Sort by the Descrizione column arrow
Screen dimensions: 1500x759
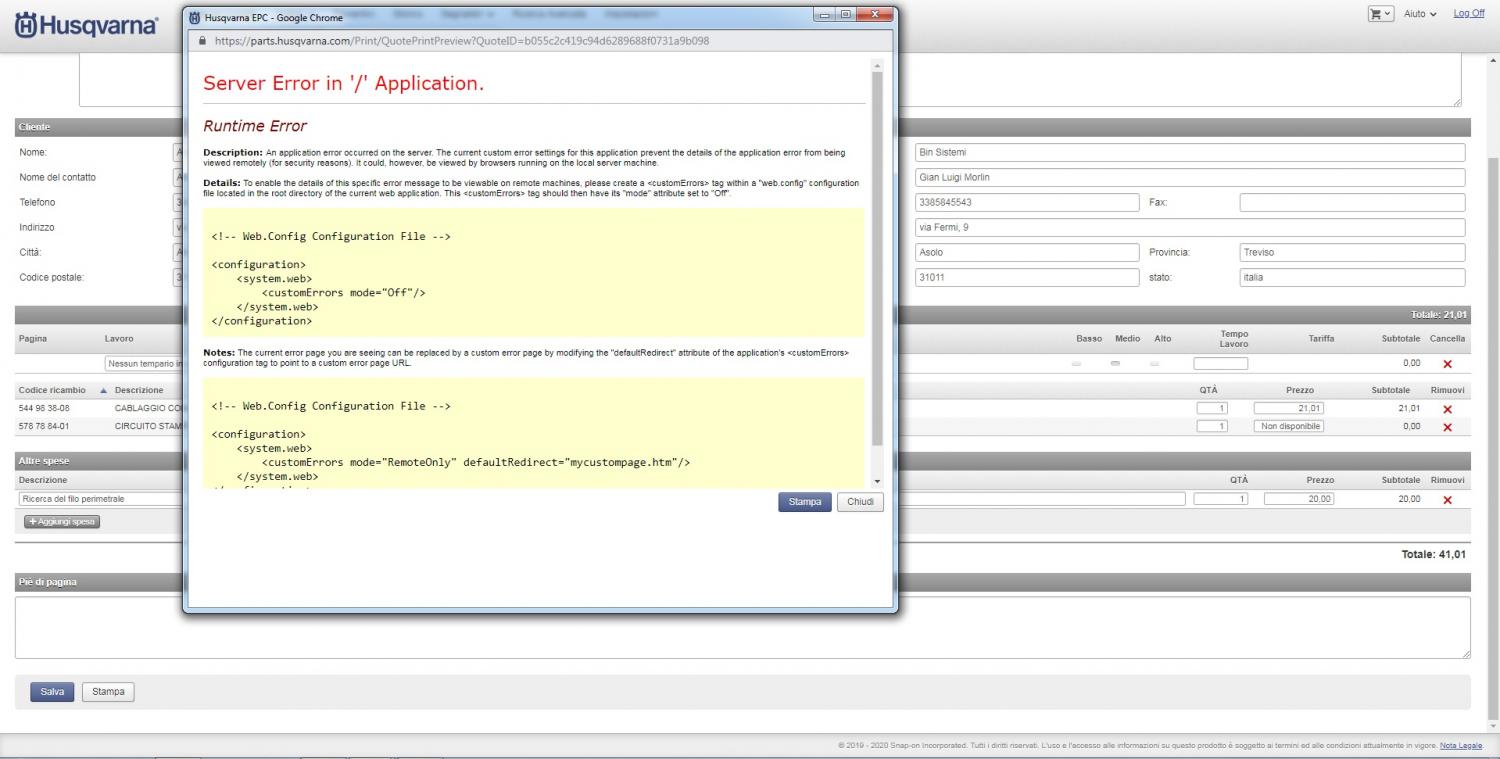(x=103, y=390)
